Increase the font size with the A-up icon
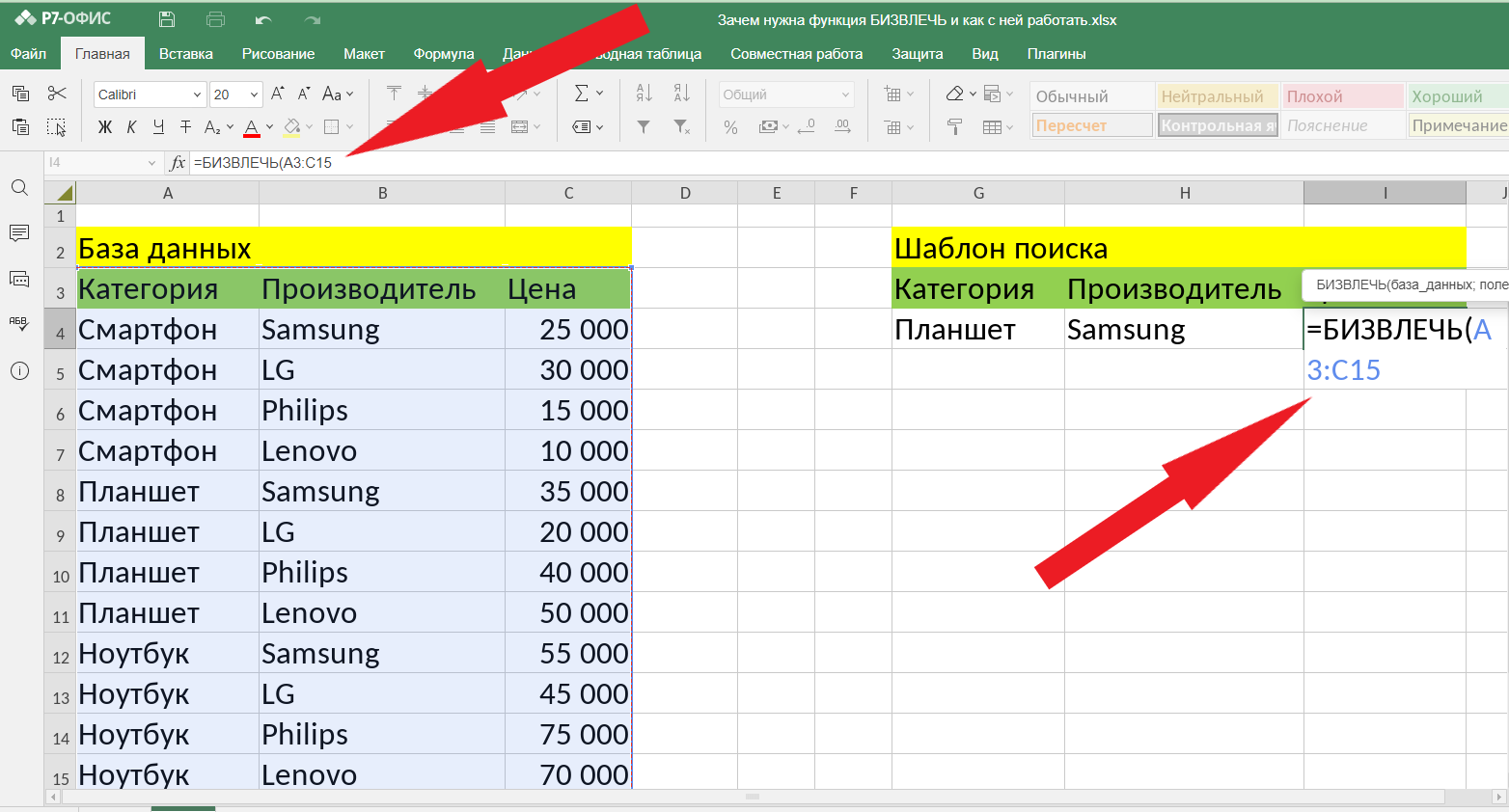The image size is (1509, 812). click(278, 94)
